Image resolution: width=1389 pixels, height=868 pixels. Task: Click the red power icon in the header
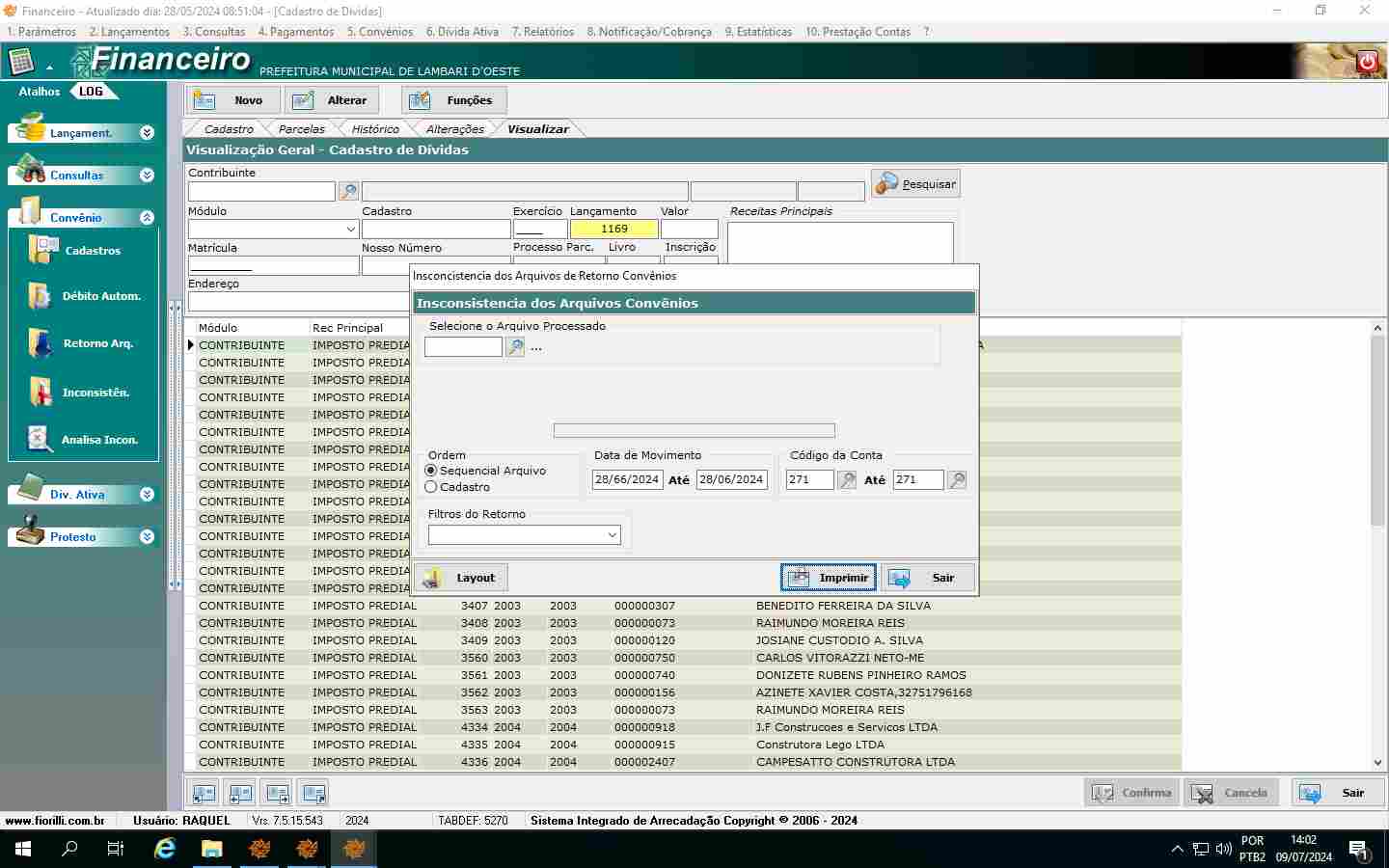1367,62
